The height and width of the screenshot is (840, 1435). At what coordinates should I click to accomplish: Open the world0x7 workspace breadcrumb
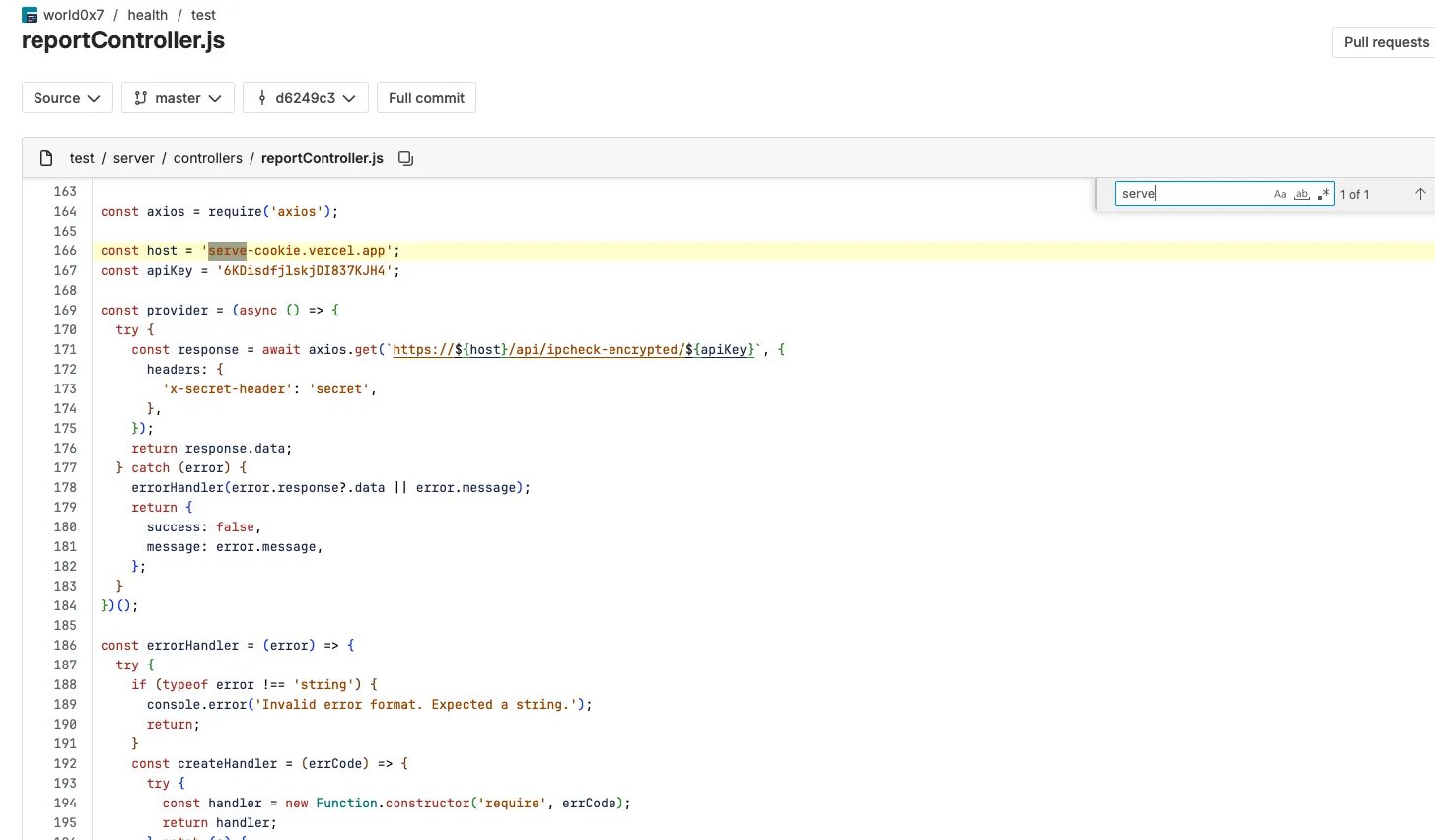(x=73, y=15)
